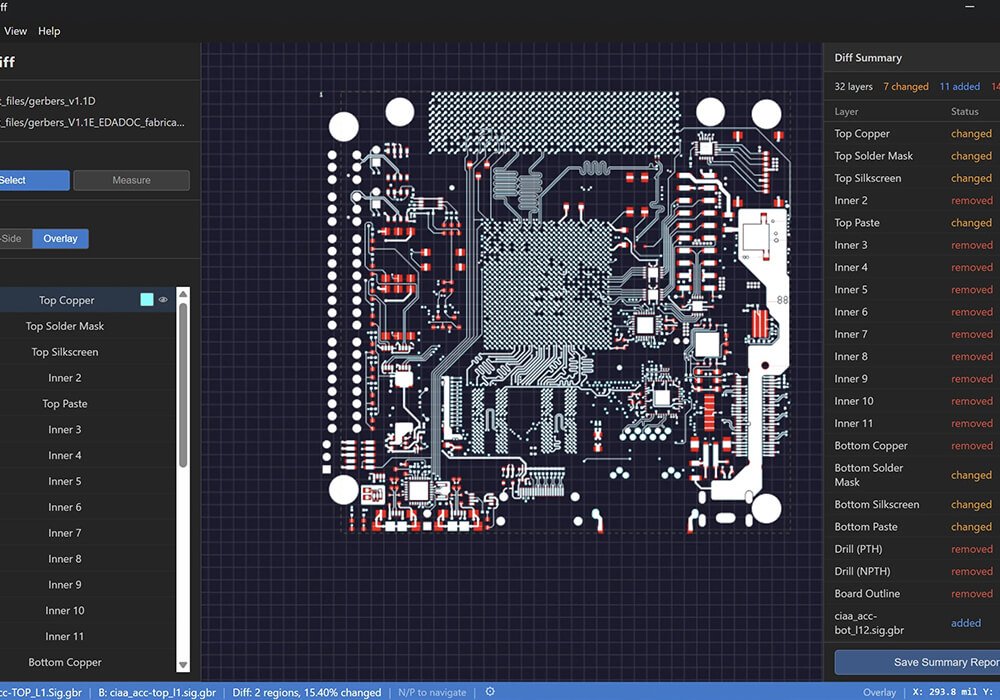Select Top Copper in the left layer list
This screenshot has width=1000, height=700.
pyautogui.click(x=87, y=300)
